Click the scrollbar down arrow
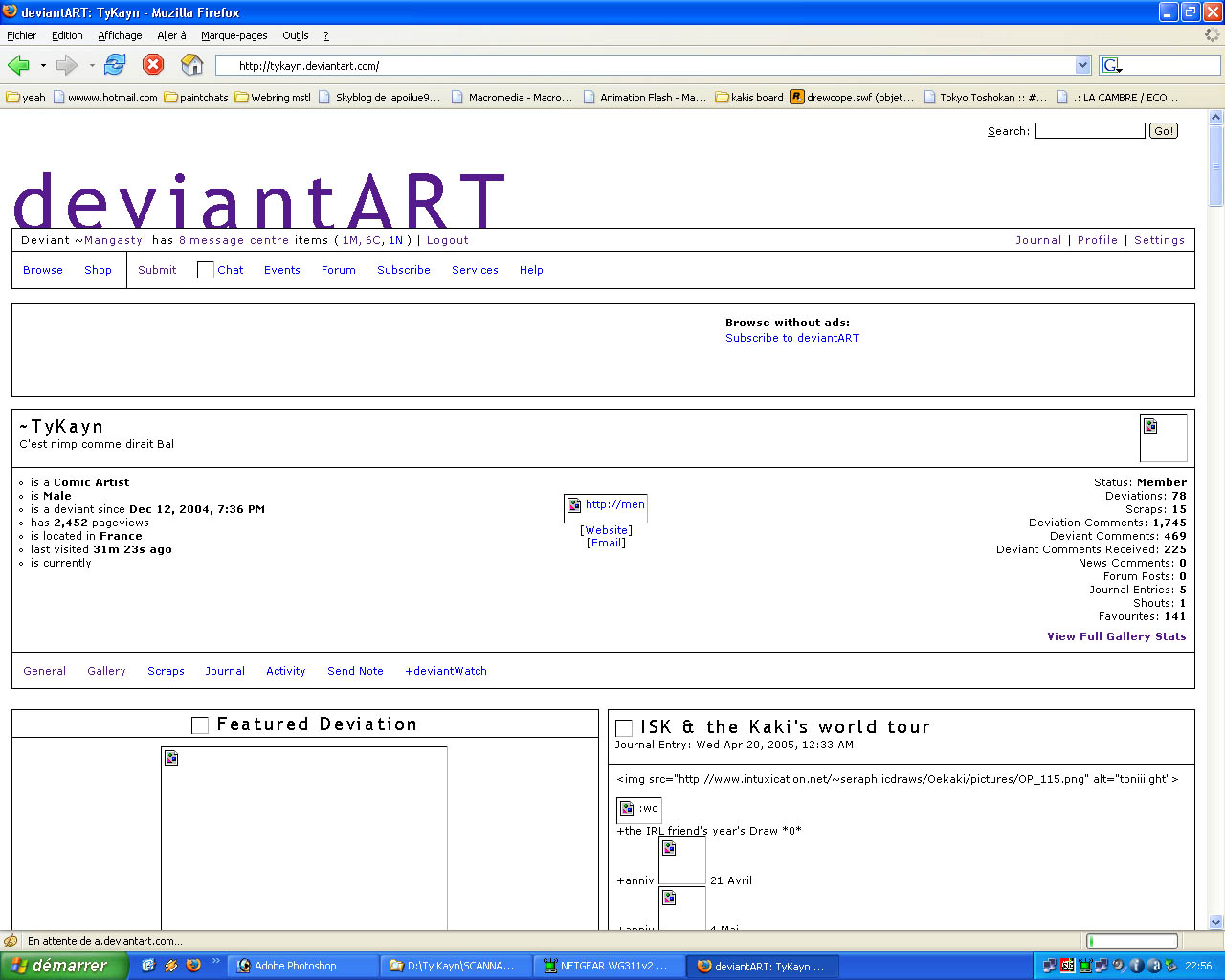 (1216, 923)
